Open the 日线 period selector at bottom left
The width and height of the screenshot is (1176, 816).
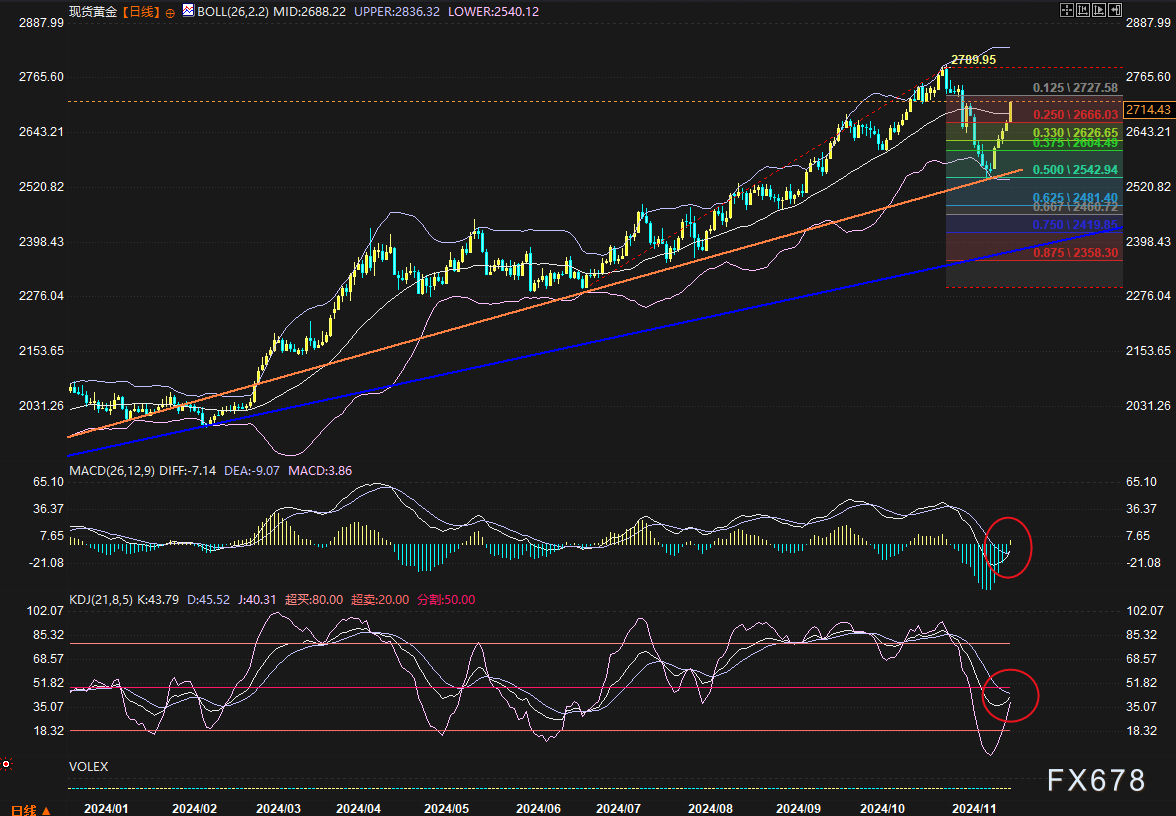[x=24, y=808]
